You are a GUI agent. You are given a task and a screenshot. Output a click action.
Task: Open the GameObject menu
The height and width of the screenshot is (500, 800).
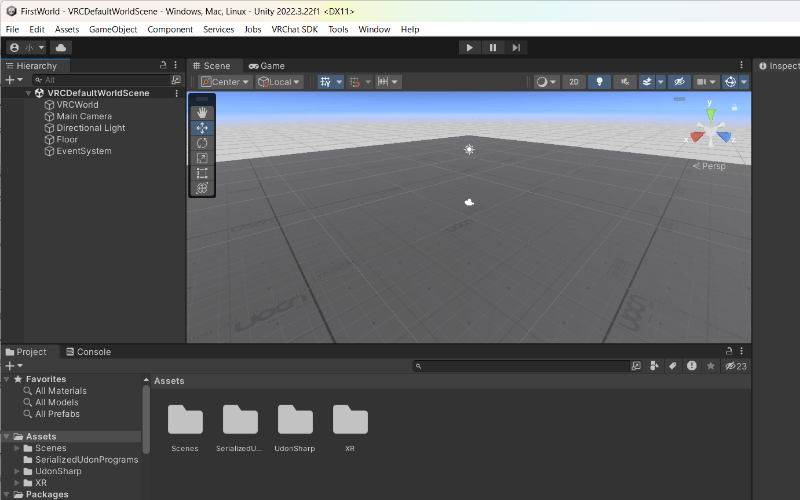113,29
